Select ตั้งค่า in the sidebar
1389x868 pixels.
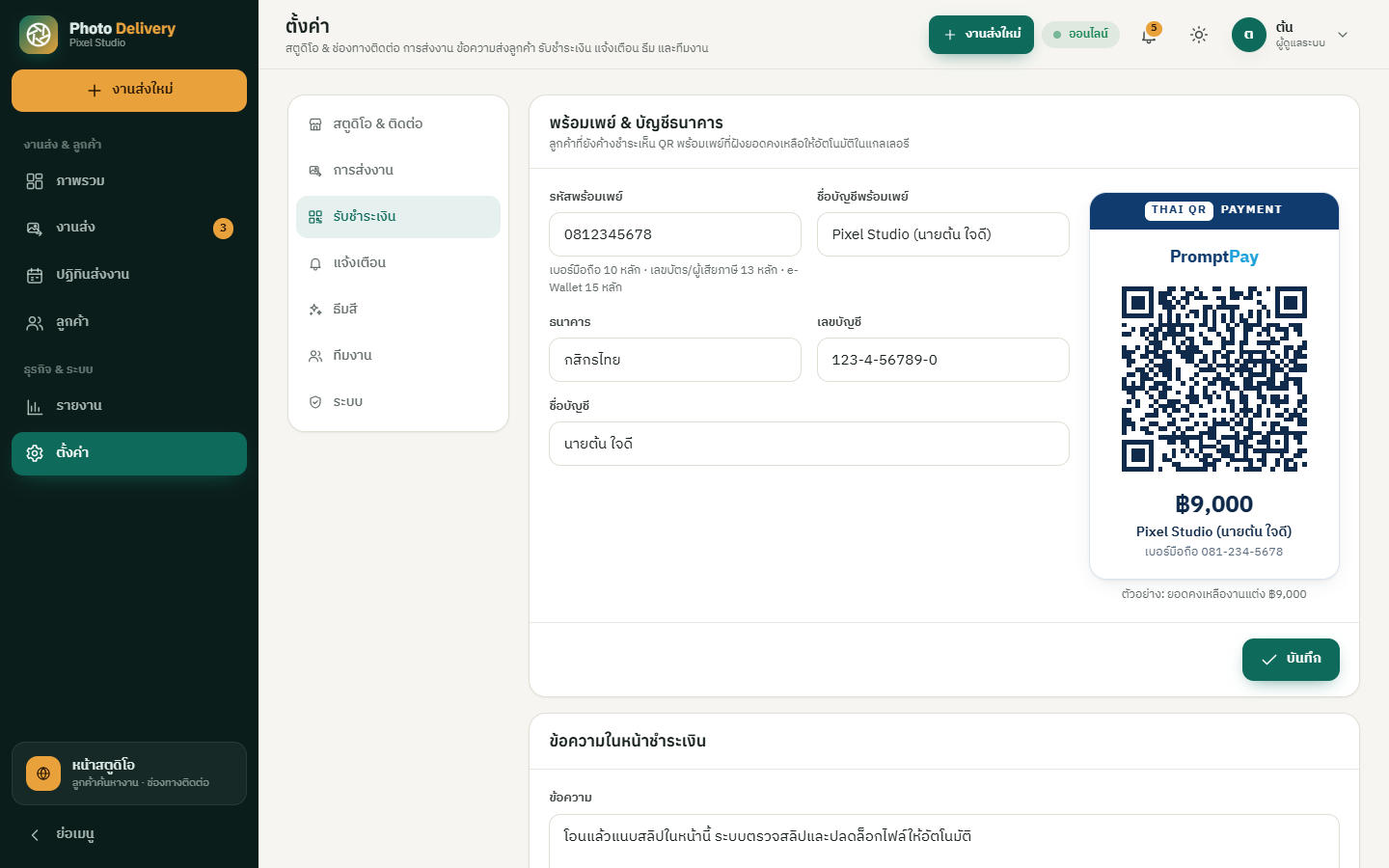(x=129, y=453)
